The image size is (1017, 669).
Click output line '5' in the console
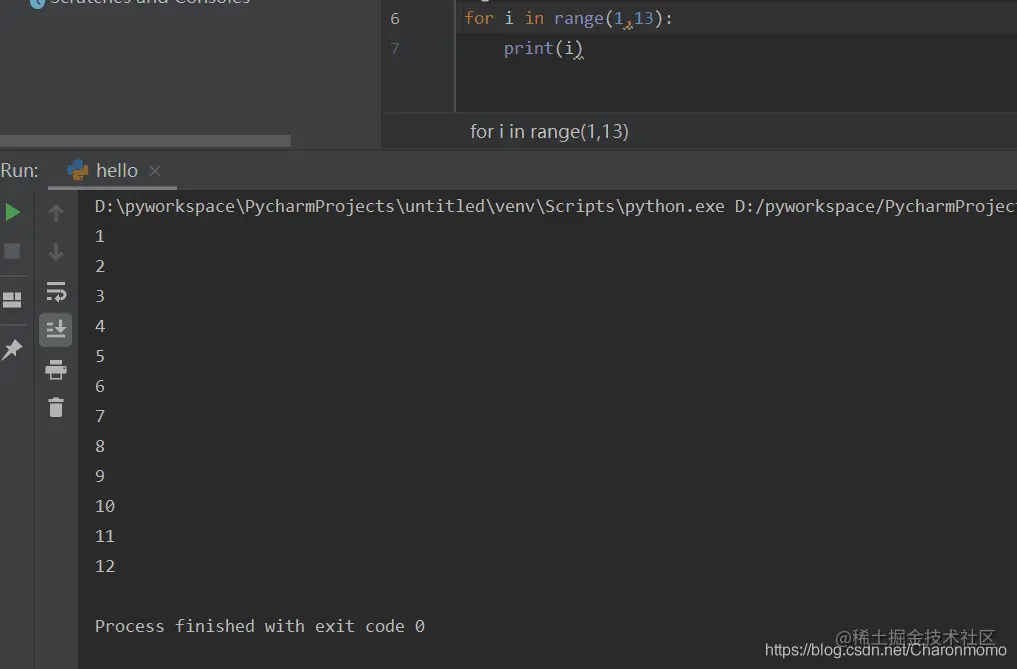100,356
